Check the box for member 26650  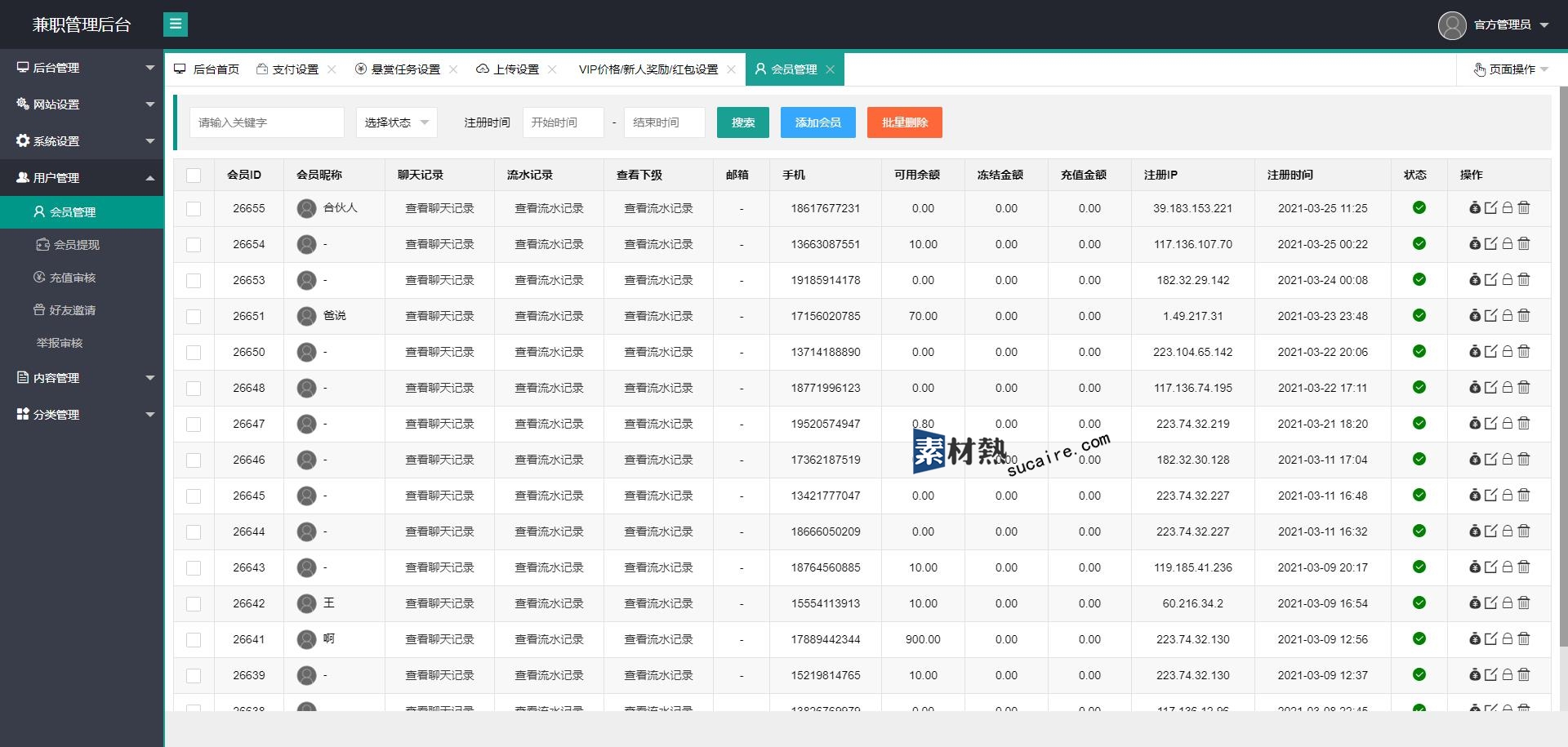(x=194, y=353)
